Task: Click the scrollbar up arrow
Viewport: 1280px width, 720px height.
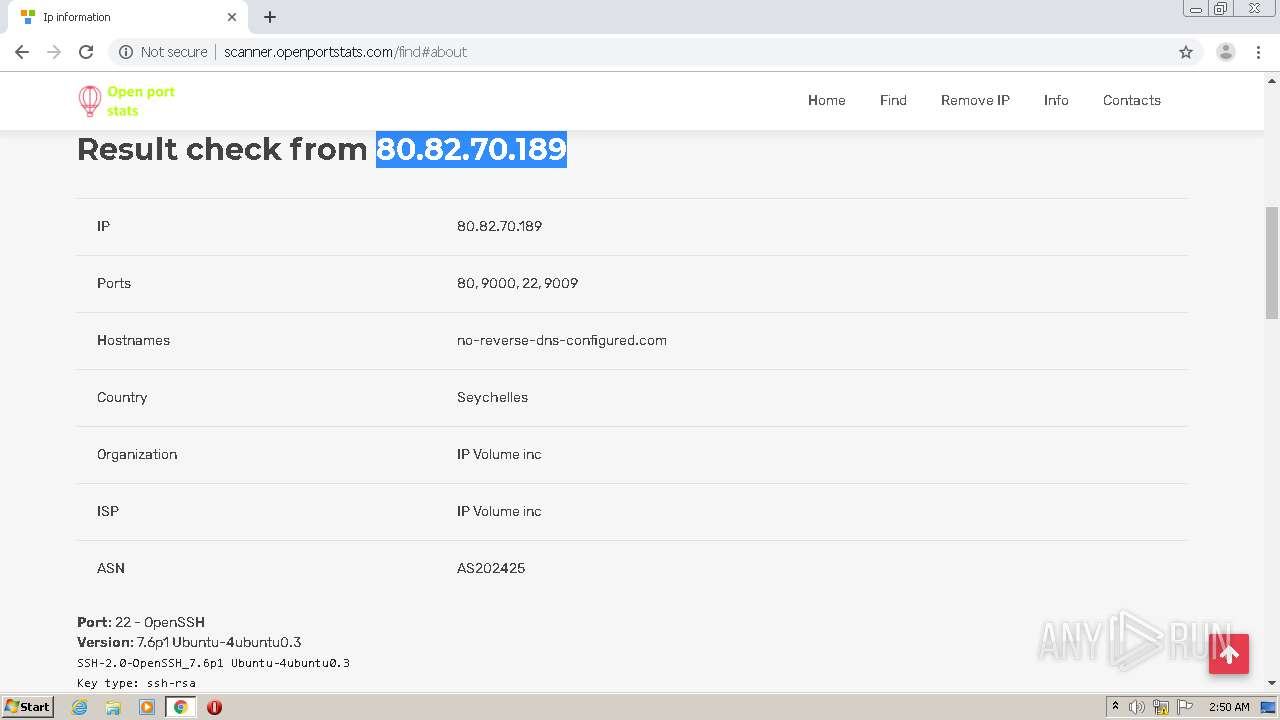Action: tap(1272, 80)
